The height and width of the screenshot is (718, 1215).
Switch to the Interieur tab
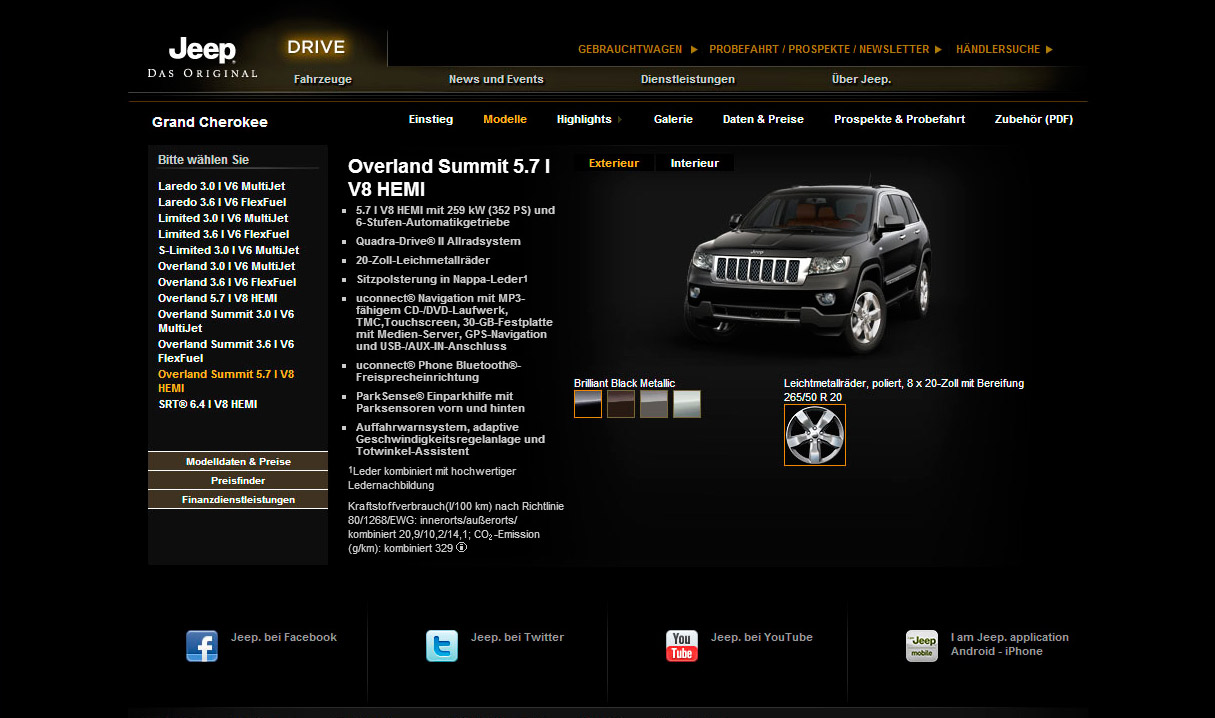[x=694, y=163]
